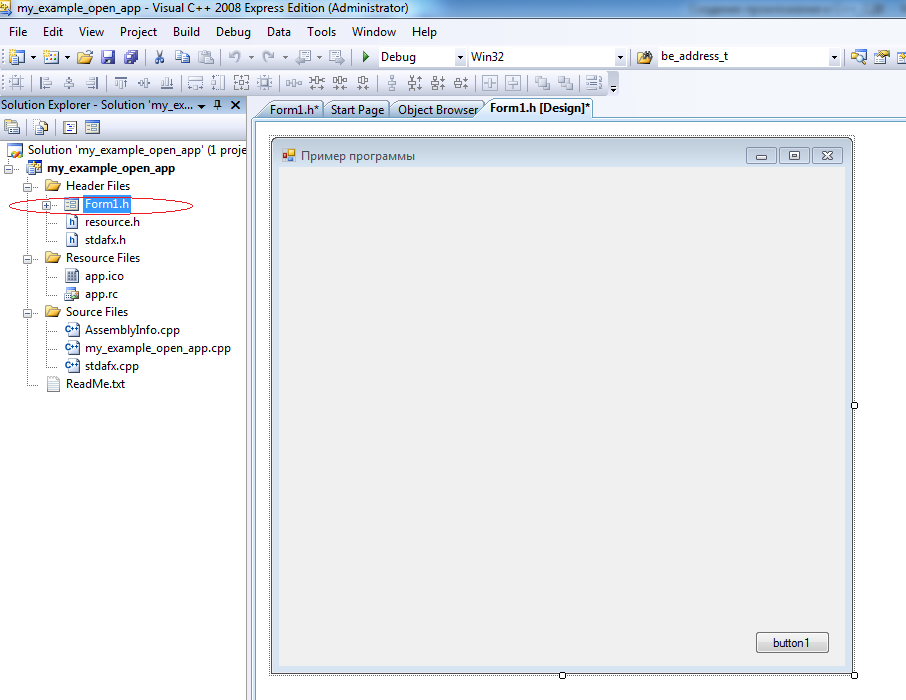Open the Win32 platform dropdown
The image size is (906, 700).
[x=620, y=57]
